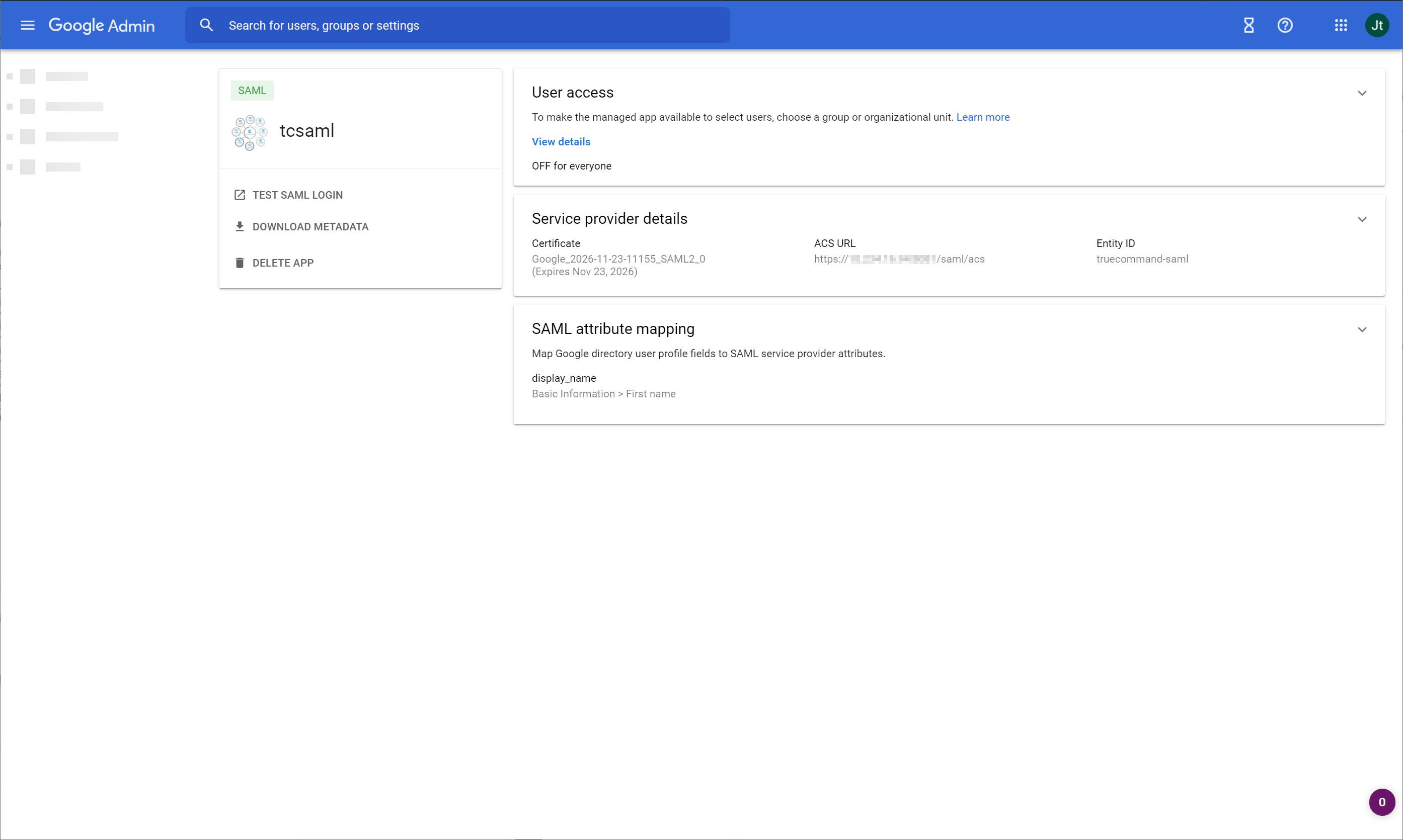The width and height of the screenshot is (1403, 840).
Task: Open the Jt account avatar
Action: coord(1377,25)
